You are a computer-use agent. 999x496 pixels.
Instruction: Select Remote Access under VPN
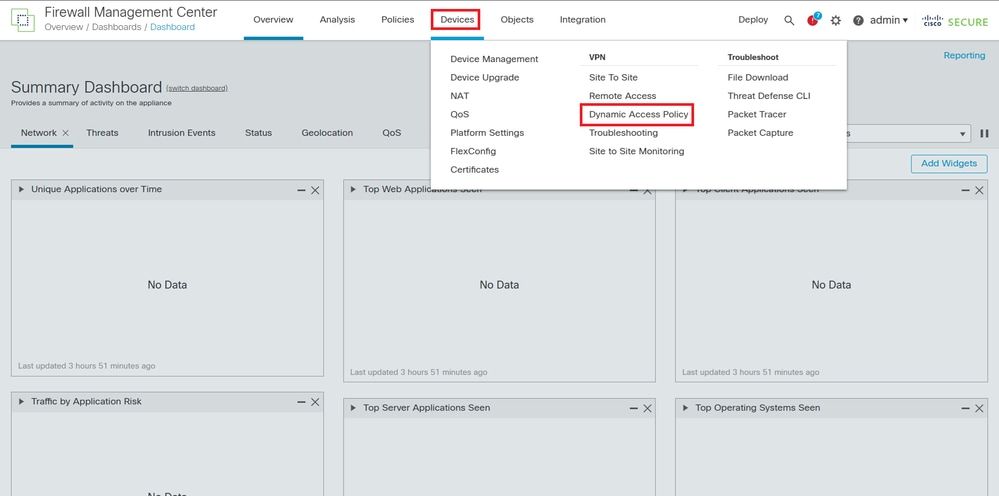pos(622,96)
